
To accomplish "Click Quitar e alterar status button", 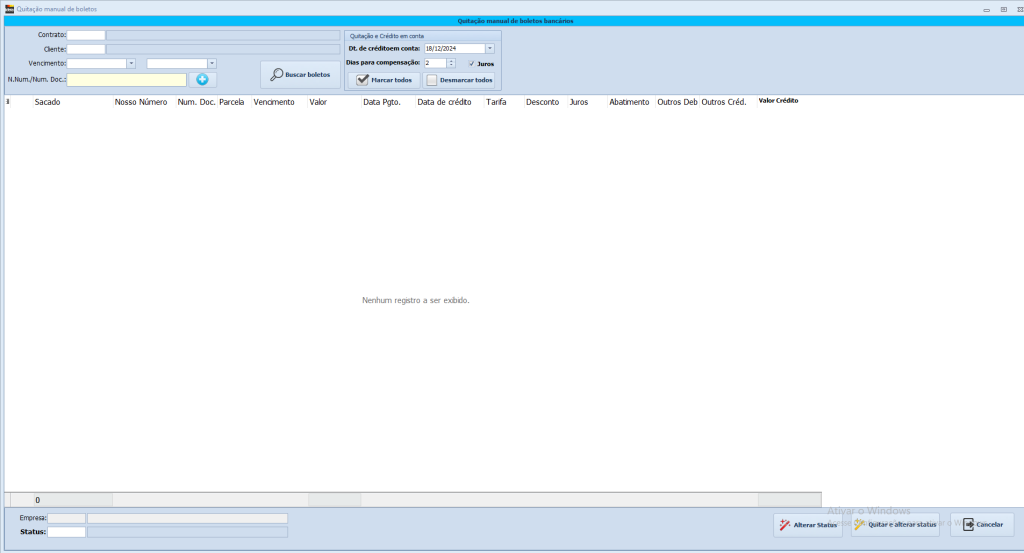I will 895,524.
